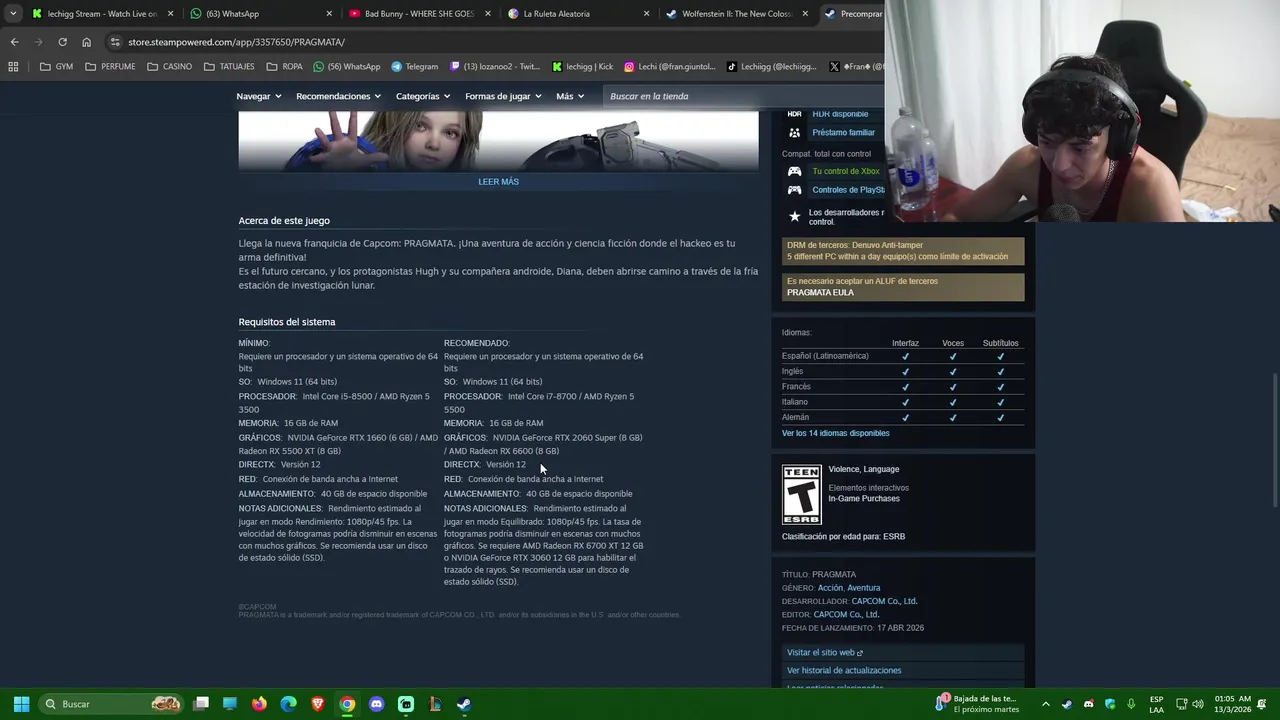Open the Telegram bookmark
The width and height of the screenshot is (1280, 720).
[414, 67]
